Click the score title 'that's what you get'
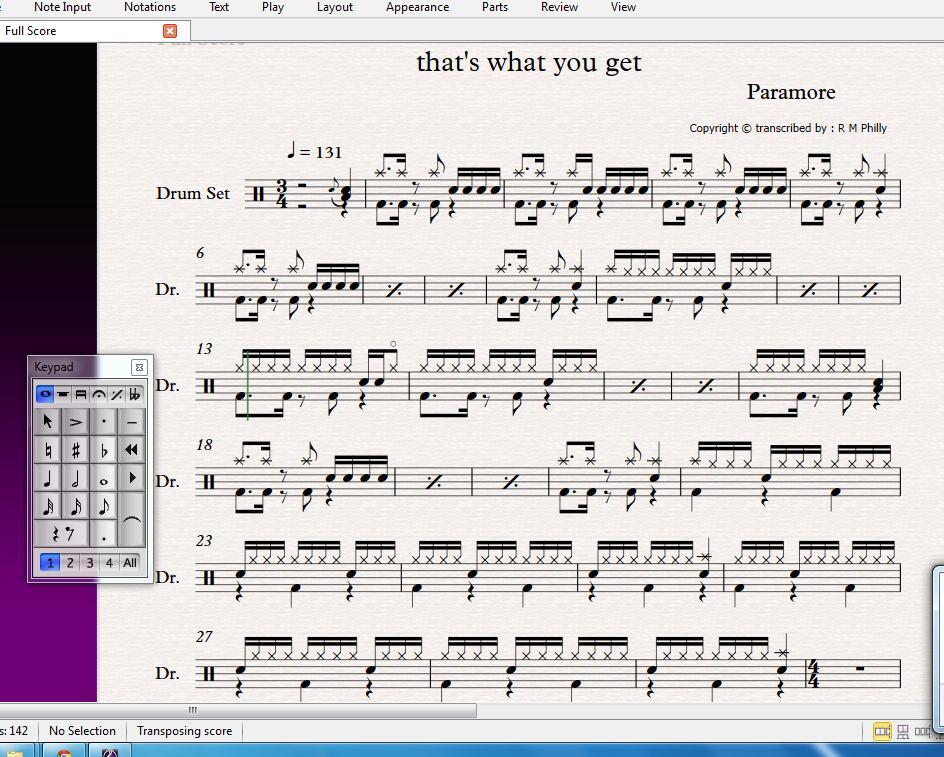944x757 pixels. tap(529, 63)
